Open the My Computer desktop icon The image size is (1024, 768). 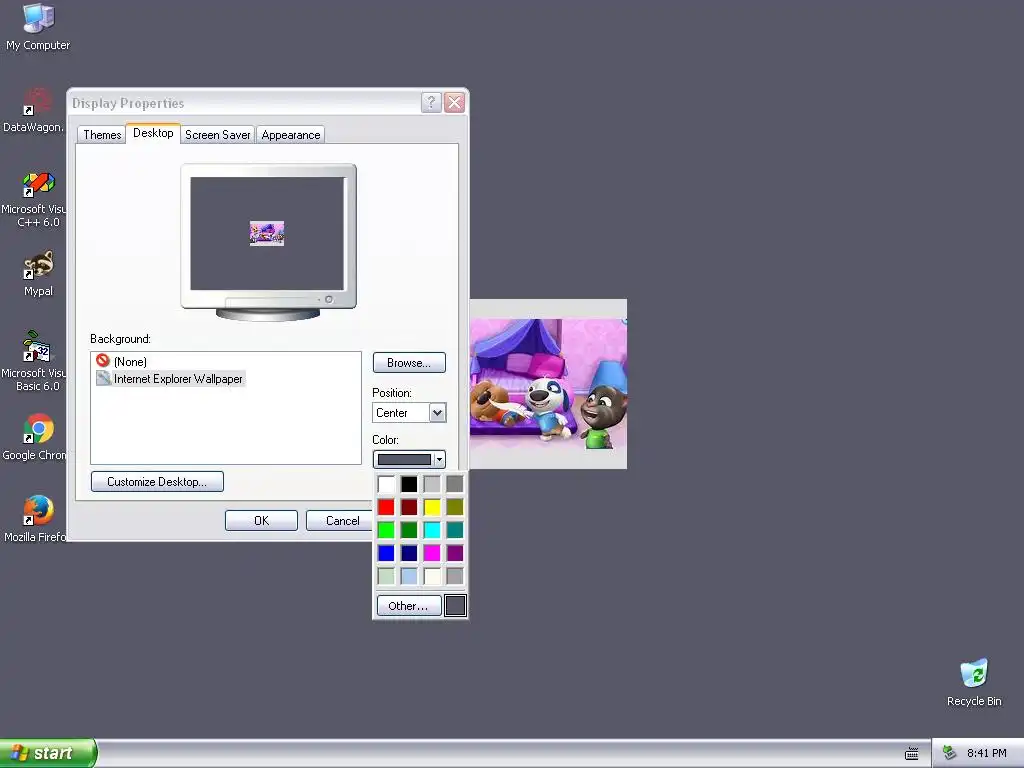click(38, 27)
